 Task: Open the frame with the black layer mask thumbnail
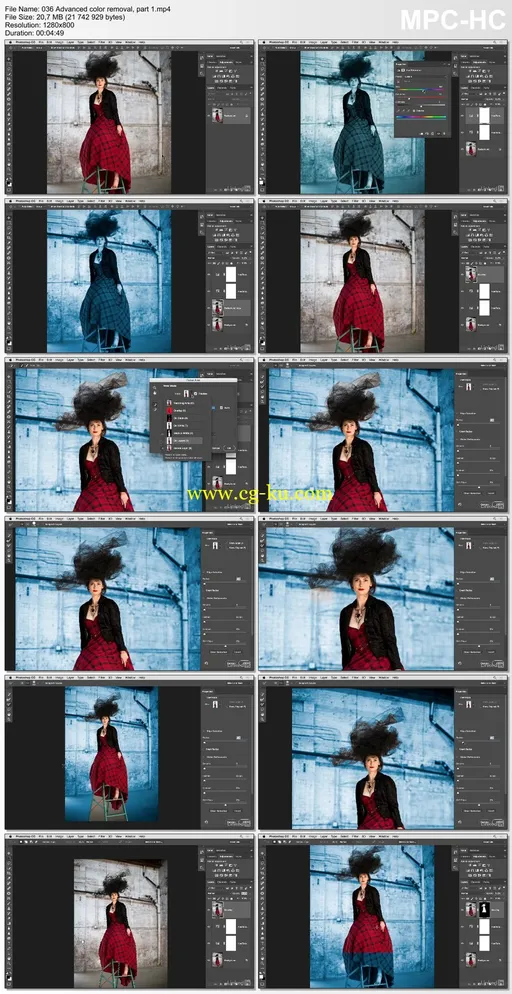coord(383,911)
